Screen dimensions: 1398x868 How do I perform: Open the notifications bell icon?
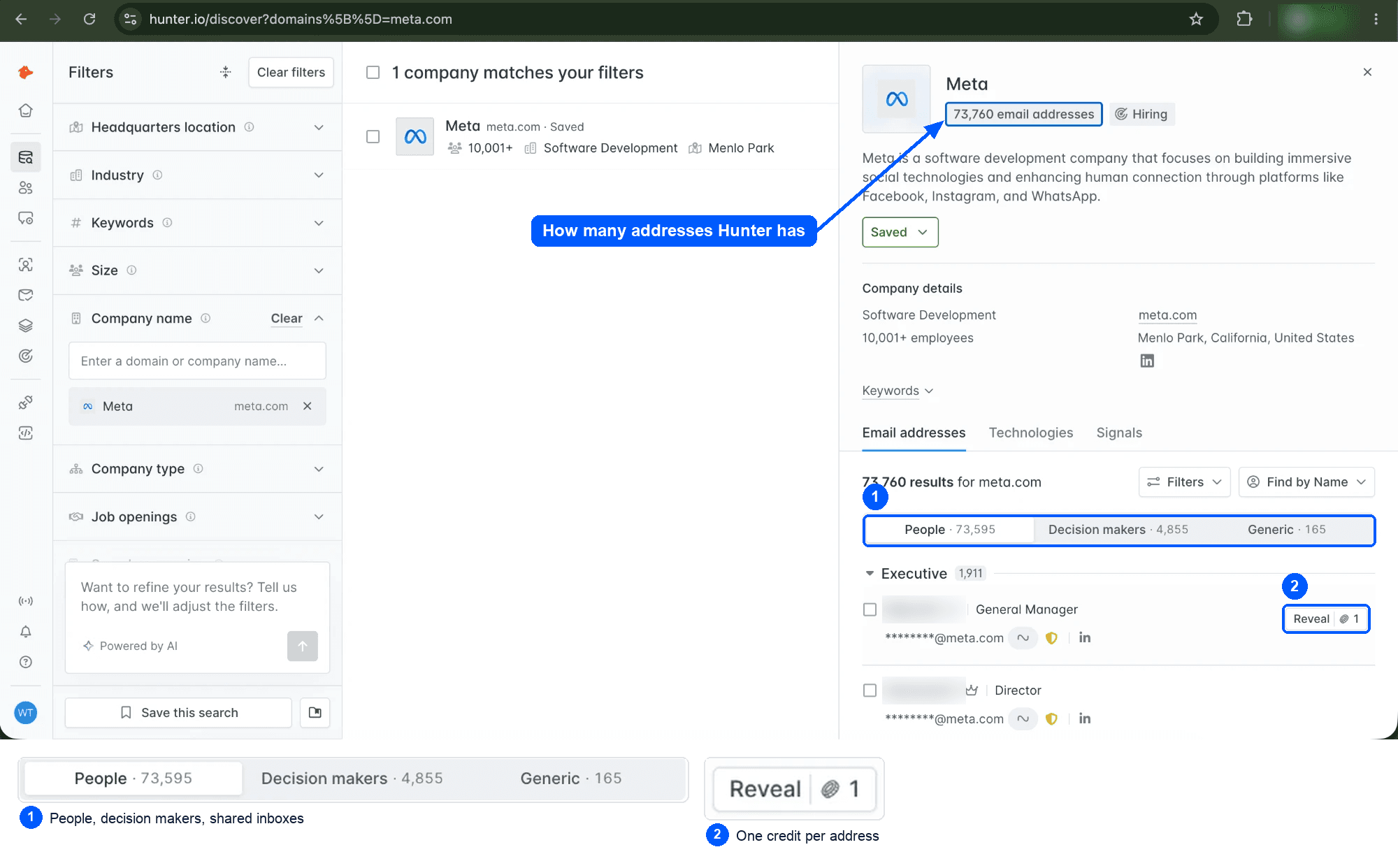point(26,632)
